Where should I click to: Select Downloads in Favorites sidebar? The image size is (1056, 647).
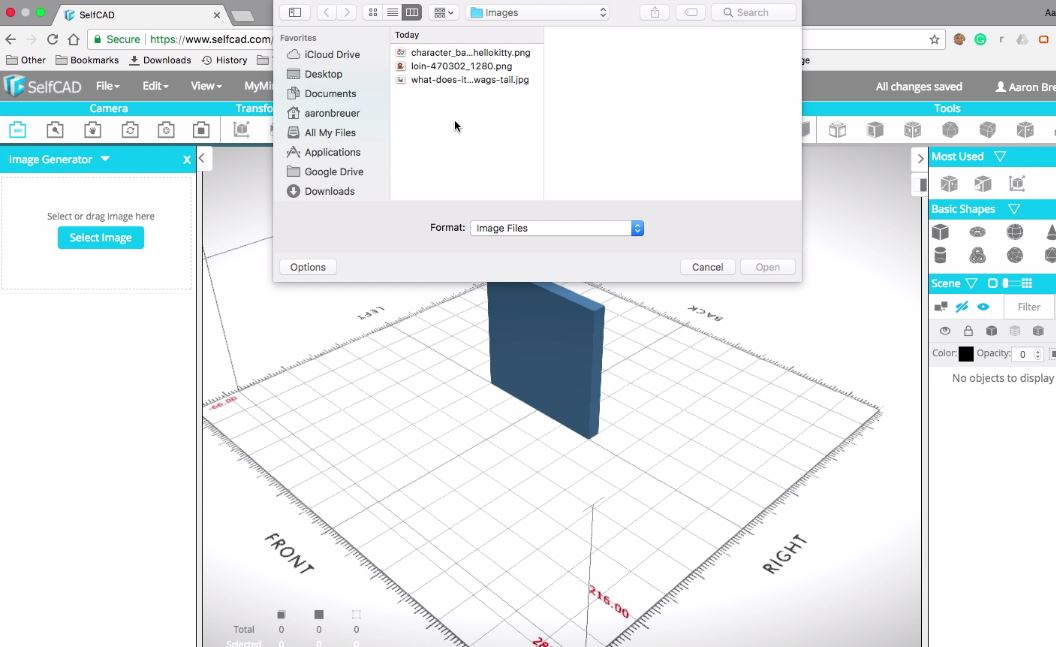coord(321,191)
